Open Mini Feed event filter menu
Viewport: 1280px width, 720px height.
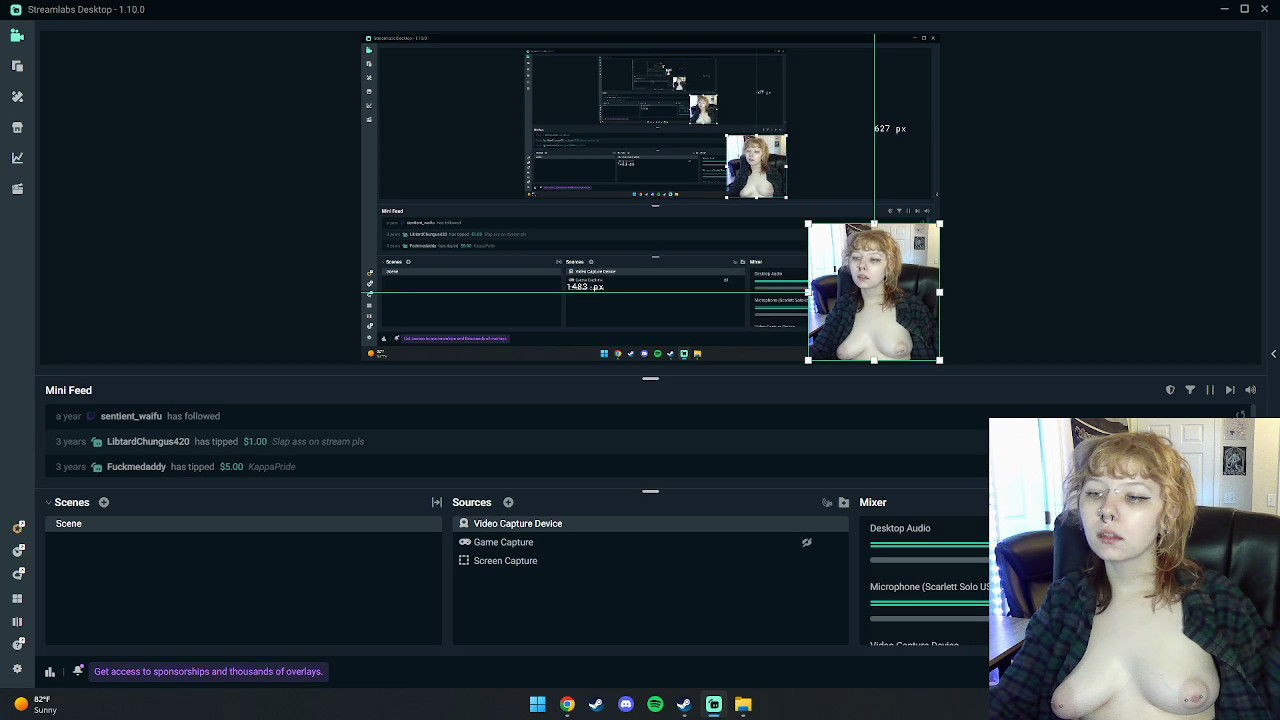(1190, 390)
